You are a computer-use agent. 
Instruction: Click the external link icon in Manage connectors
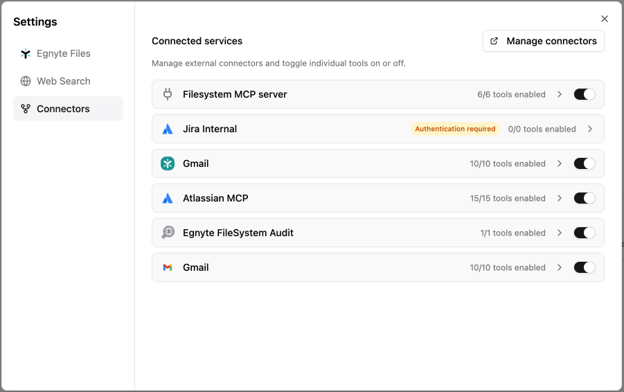click(494, 41)
